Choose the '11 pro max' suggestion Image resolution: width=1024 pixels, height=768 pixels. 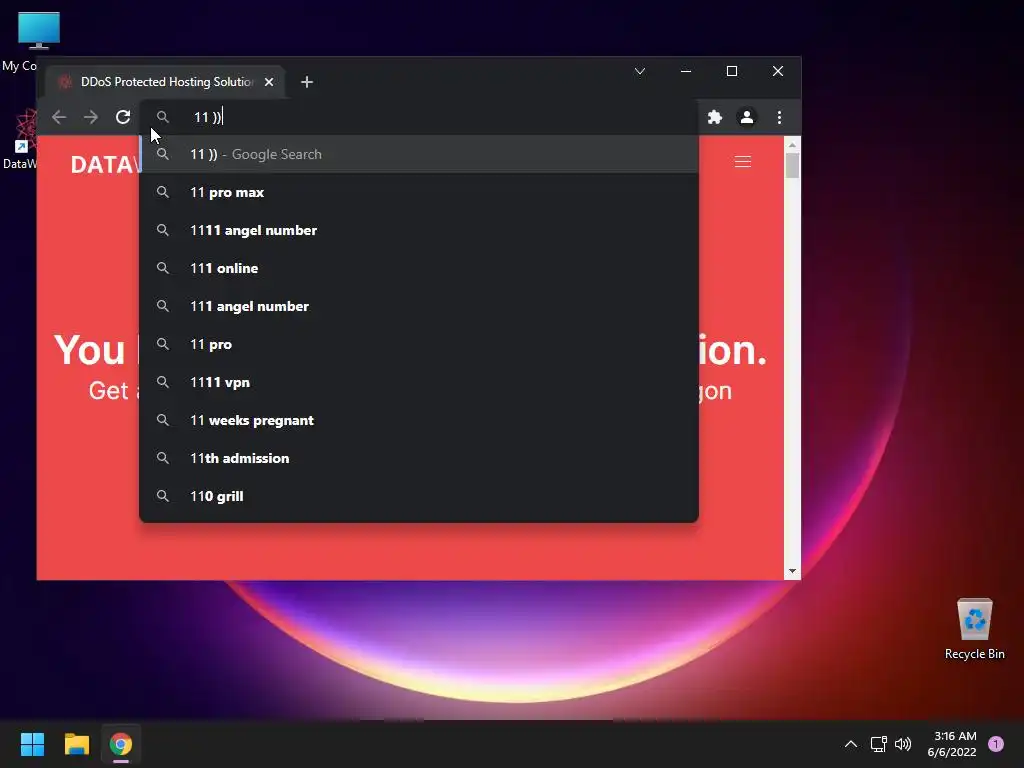point(419,192)
